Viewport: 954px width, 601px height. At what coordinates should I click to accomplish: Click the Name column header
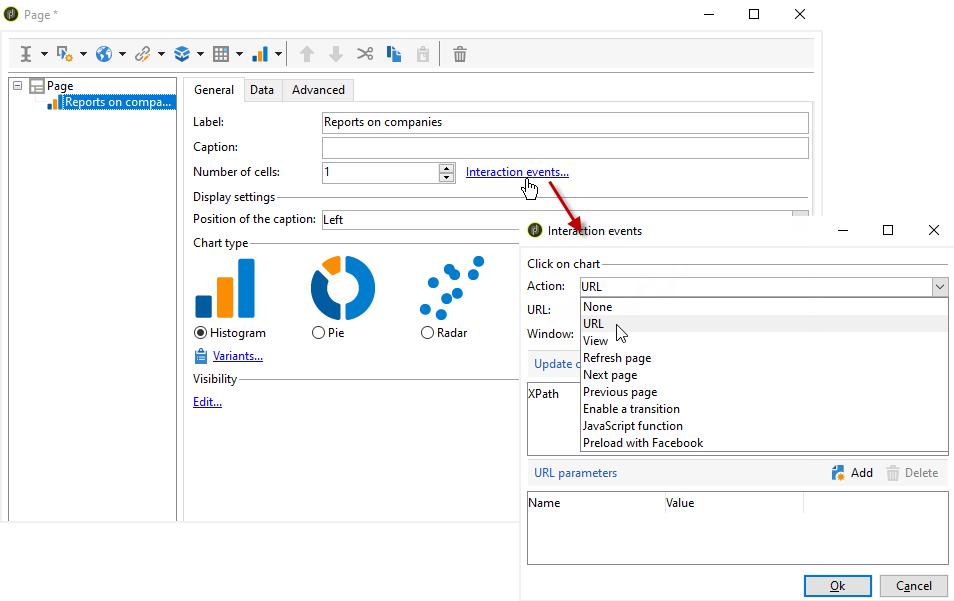click(x=596, y=503)
